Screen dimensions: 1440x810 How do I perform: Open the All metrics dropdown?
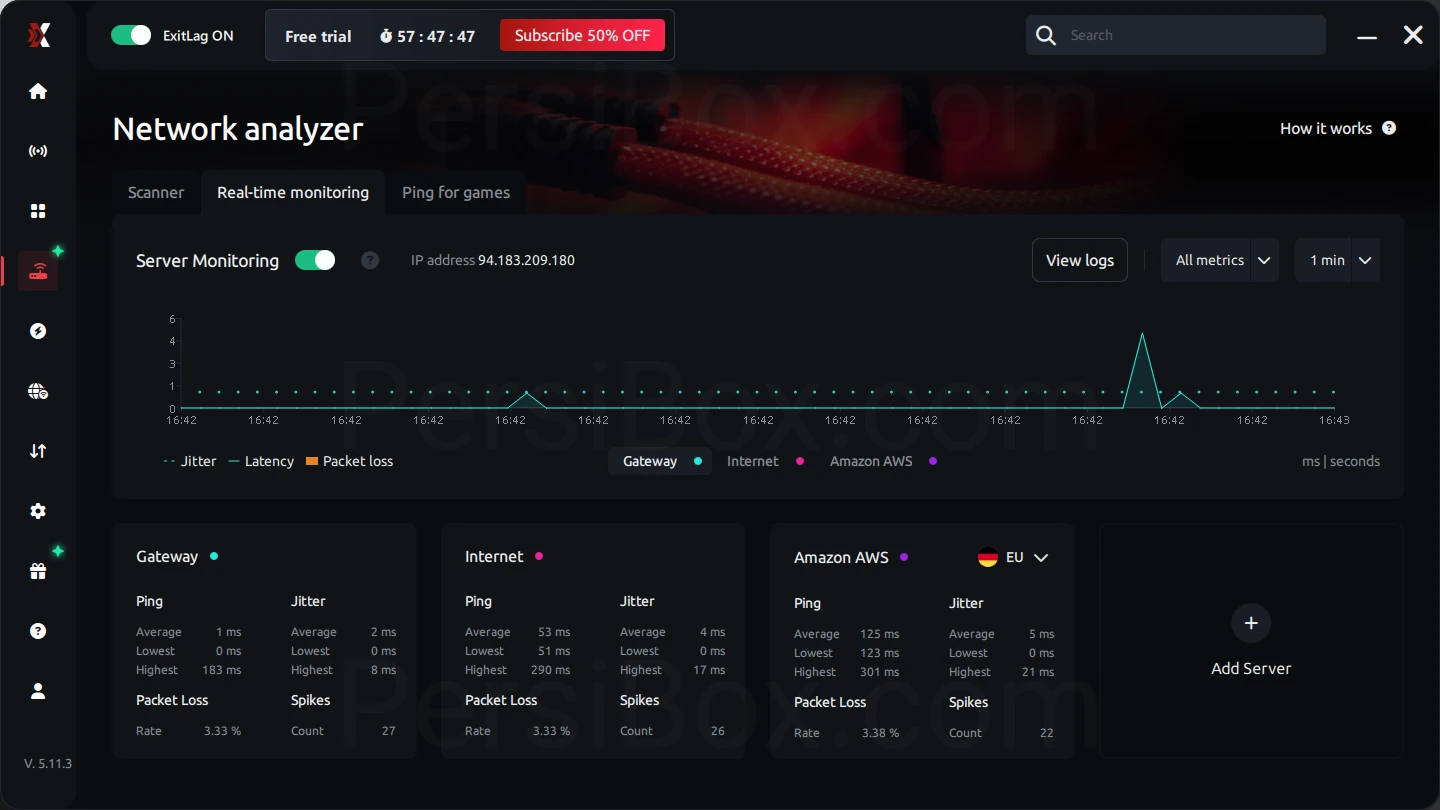click(x=1220, y=260)
